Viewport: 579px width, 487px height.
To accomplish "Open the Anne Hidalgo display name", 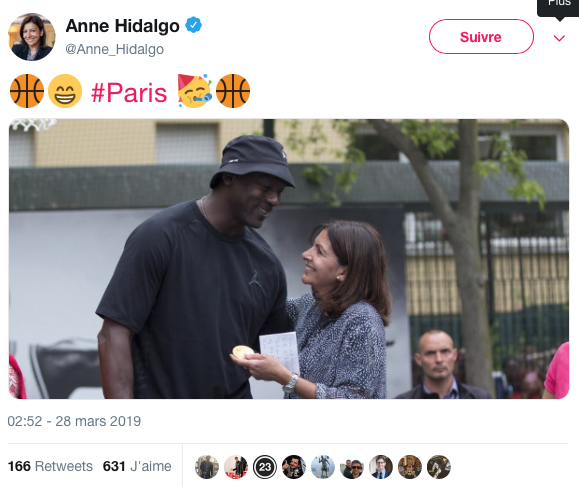I will (x=123, y=26).
